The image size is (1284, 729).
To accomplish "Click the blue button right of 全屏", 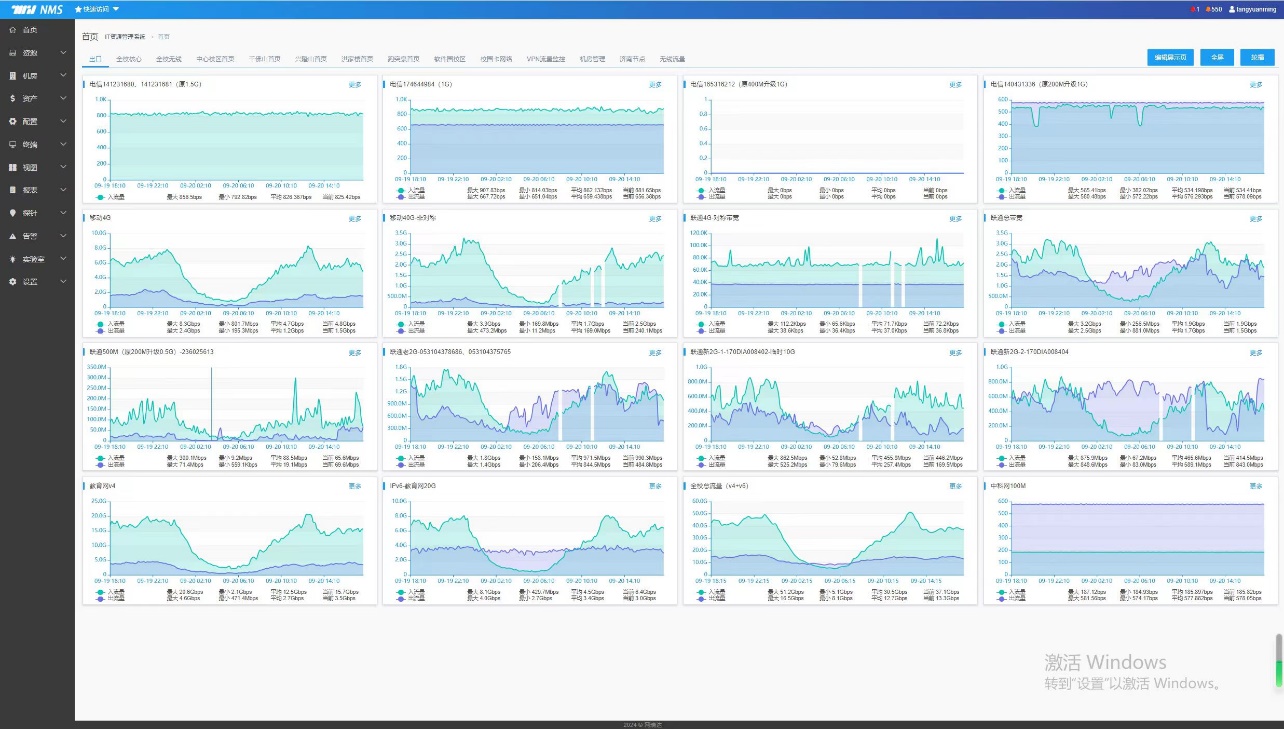I will click(1258, 58).
